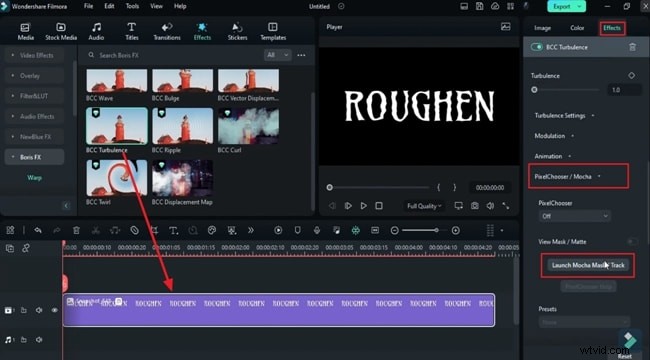Click the timeline zoom slider handle

point(436,230)
